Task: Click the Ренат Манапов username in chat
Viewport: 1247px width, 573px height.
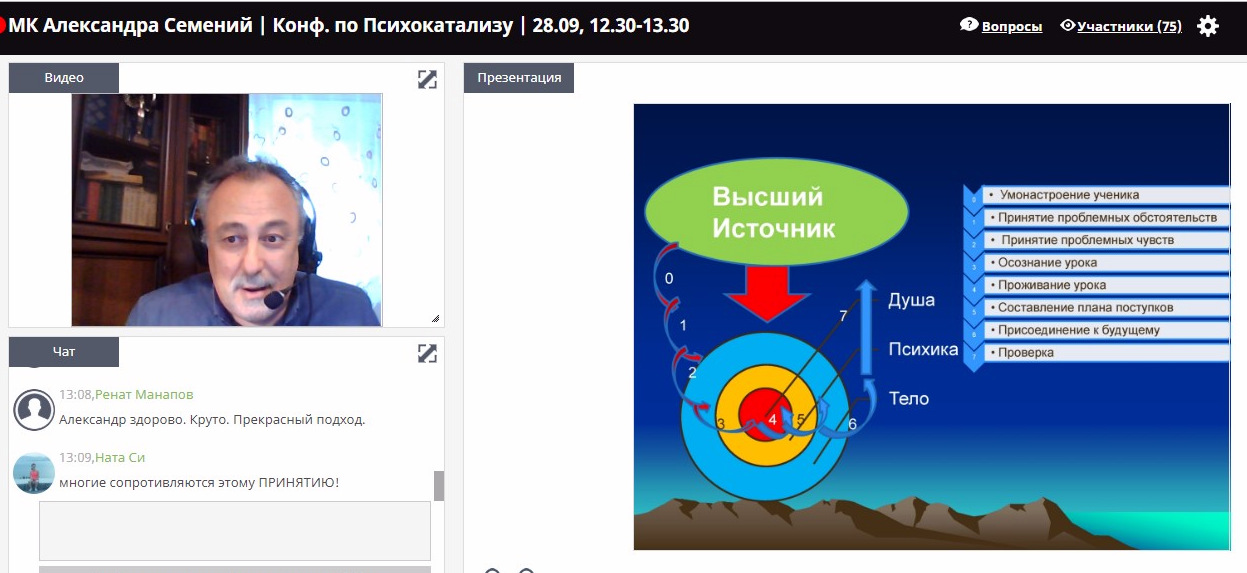Action: [144, 395]
